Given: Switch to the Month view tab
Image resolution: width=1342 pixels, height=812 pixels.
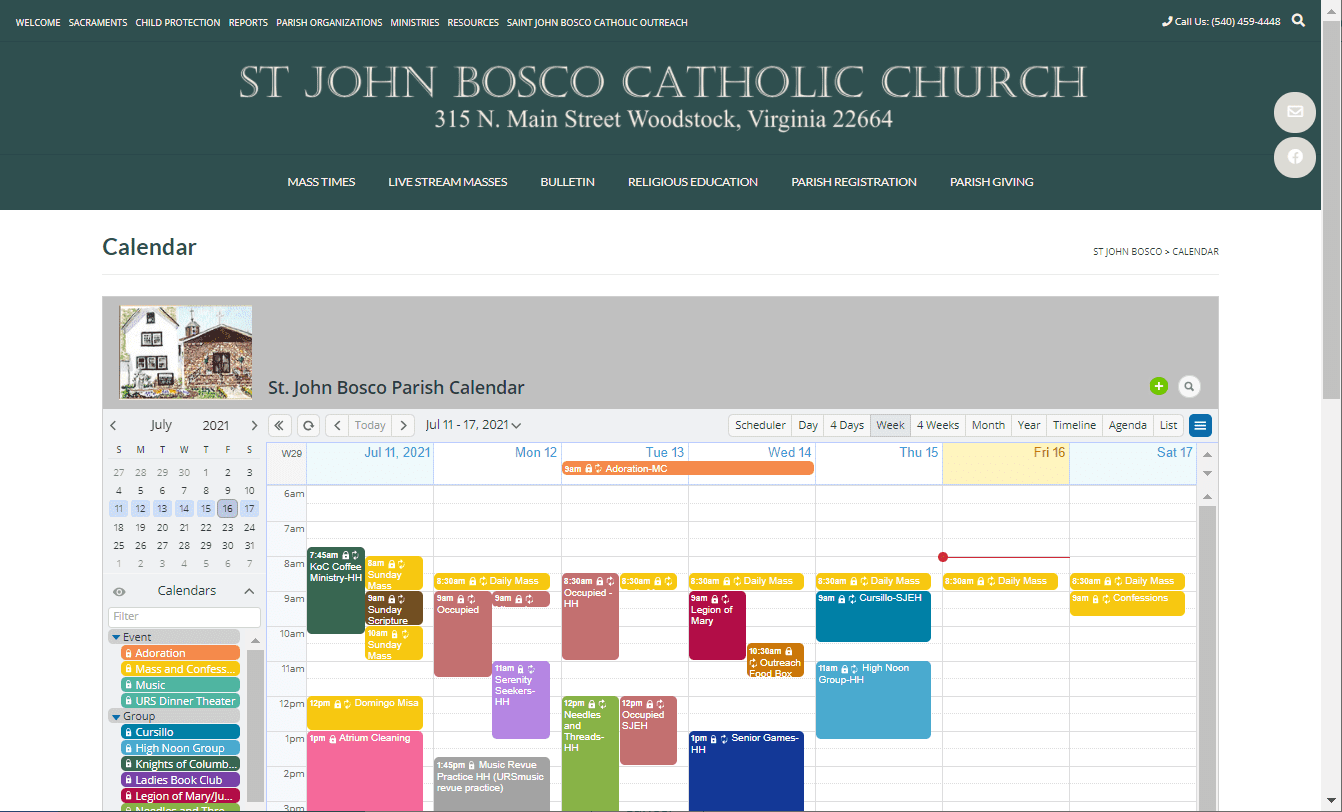Looking at the screenshot, I should point(988,425).
